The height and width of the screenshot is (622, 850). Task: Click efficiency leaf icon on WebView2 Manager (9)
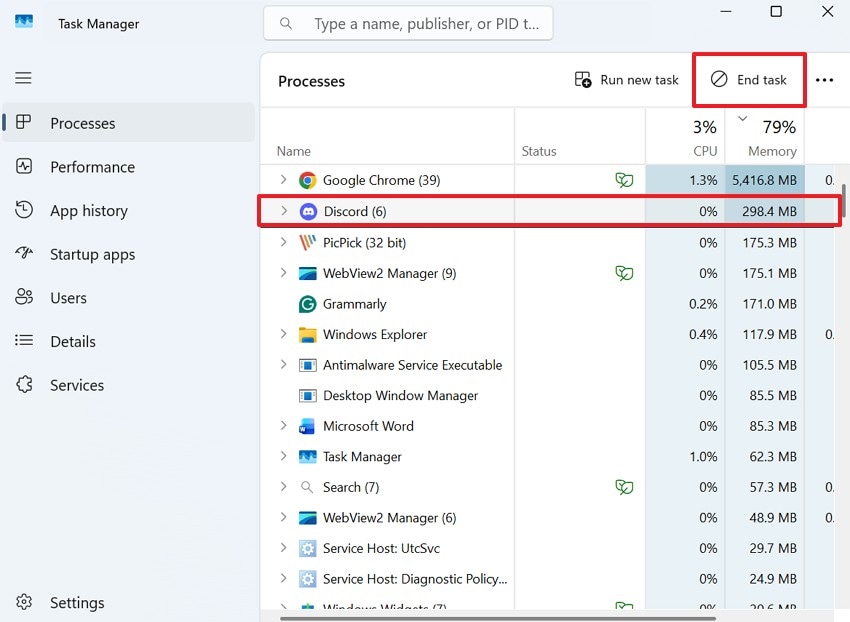point(624,273)
